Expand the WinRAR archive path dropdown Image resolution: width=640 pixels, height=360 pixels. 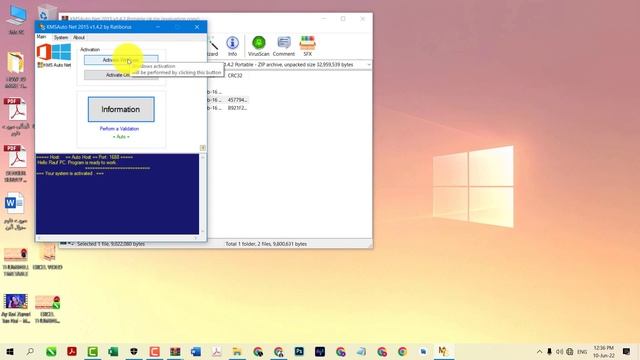369,65
